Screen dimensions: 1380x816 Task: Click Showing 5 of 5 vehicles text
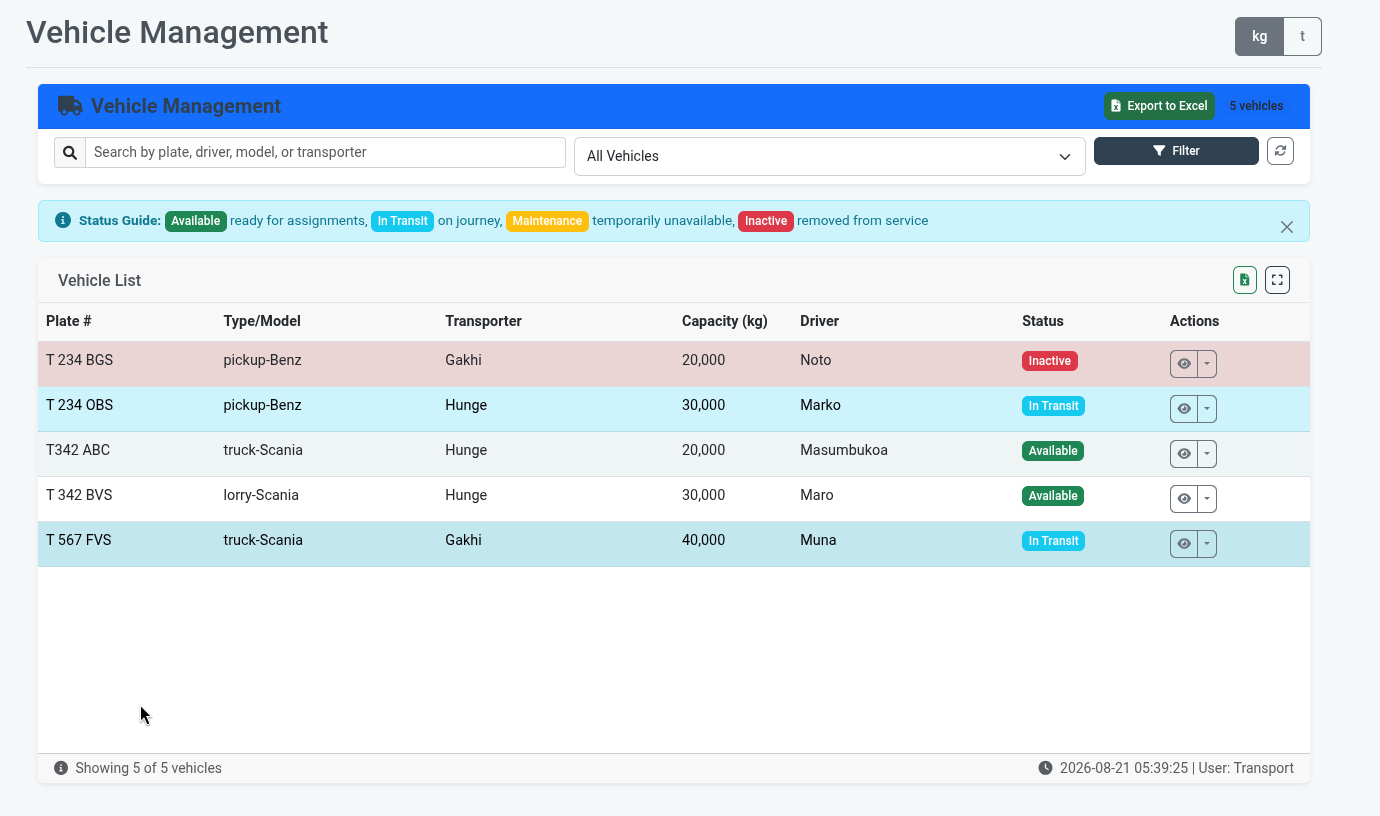149,768
